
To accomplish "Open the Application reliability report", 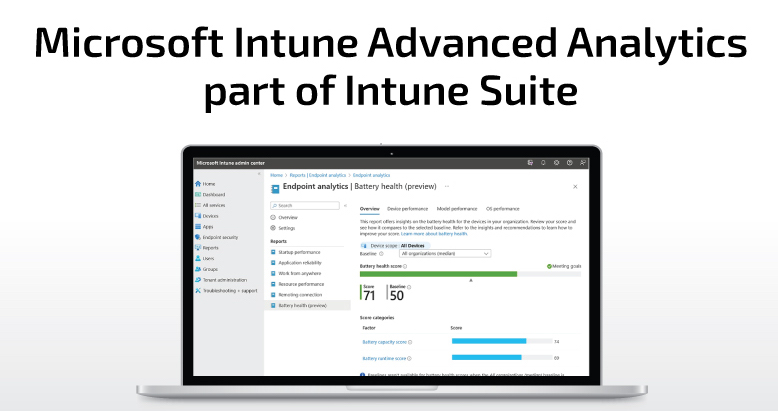I will pyautogui.click(x=296, y=263).
